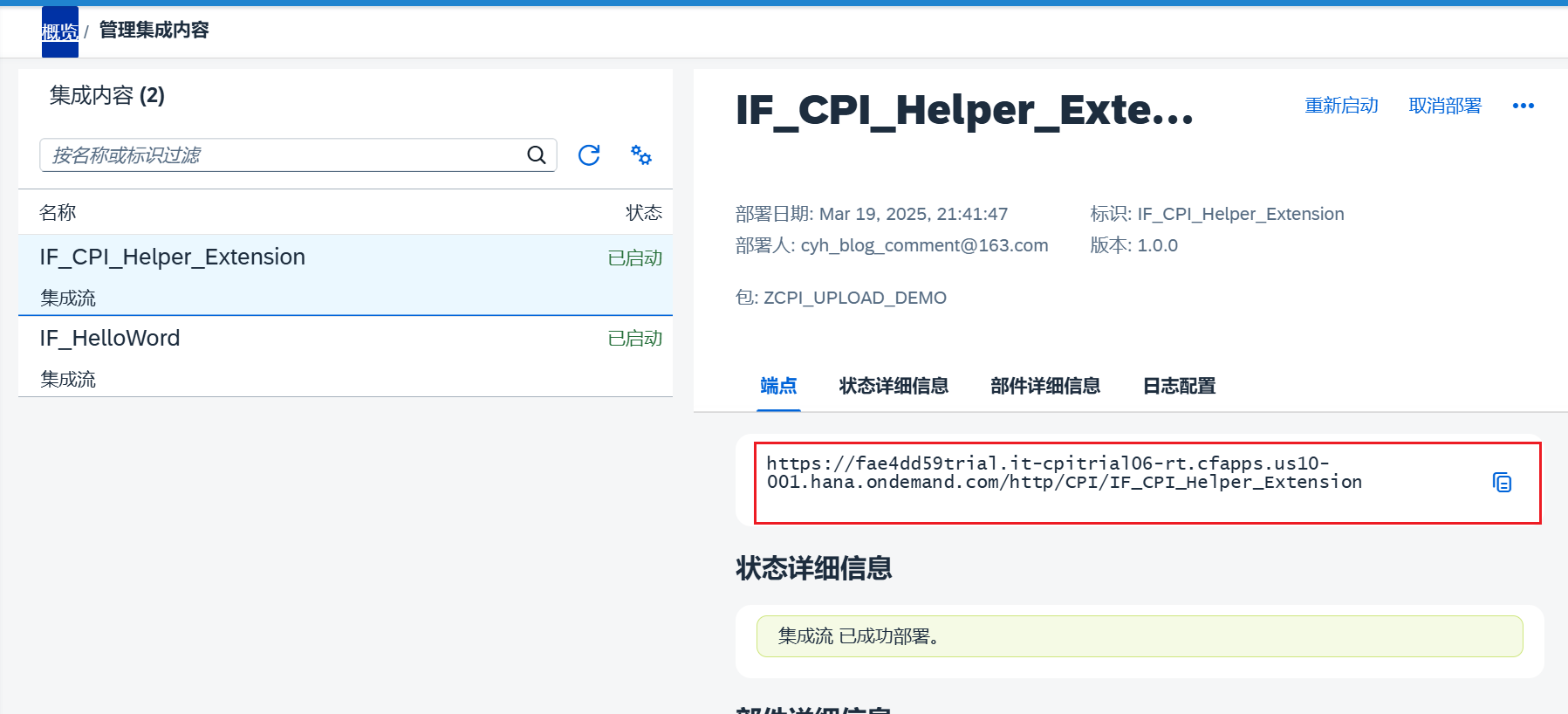Switch to the 部件详细信息 tab
The height and width of the screenshot is (714, 1568).
1045,386
